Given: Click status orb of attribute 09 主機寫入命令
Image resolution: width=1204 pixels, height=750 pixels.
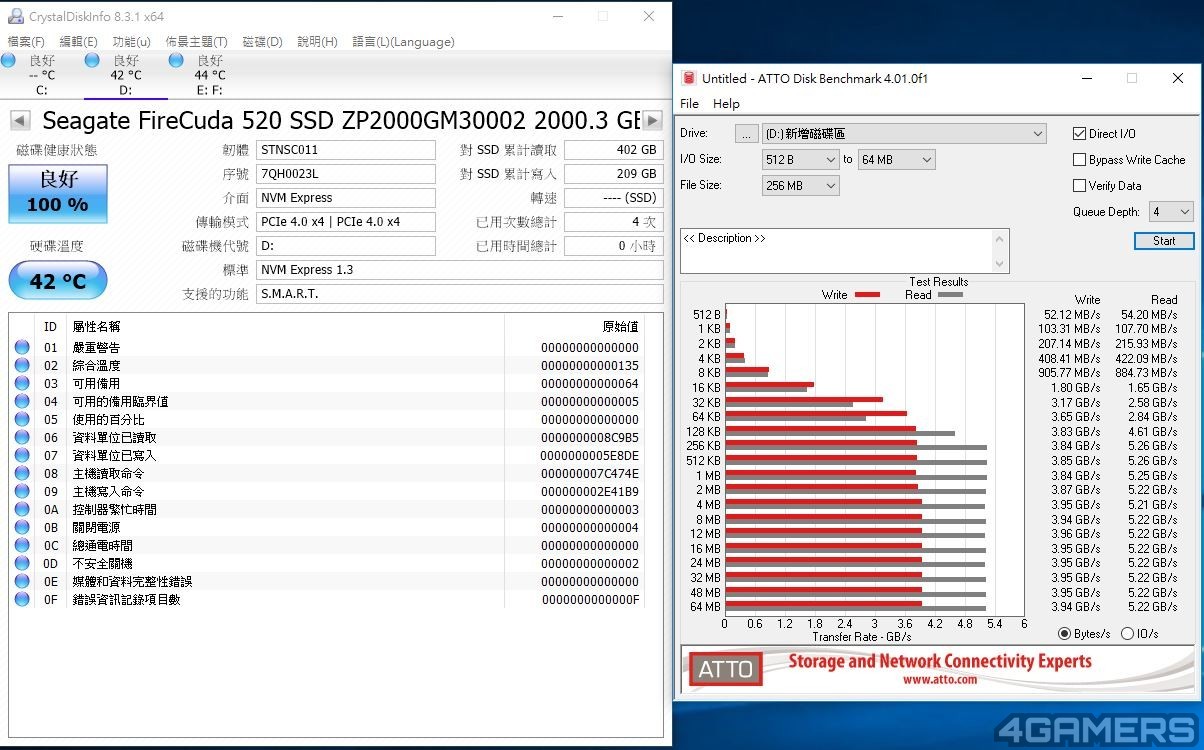Looking at the screenshot, I should click(22, 491).
